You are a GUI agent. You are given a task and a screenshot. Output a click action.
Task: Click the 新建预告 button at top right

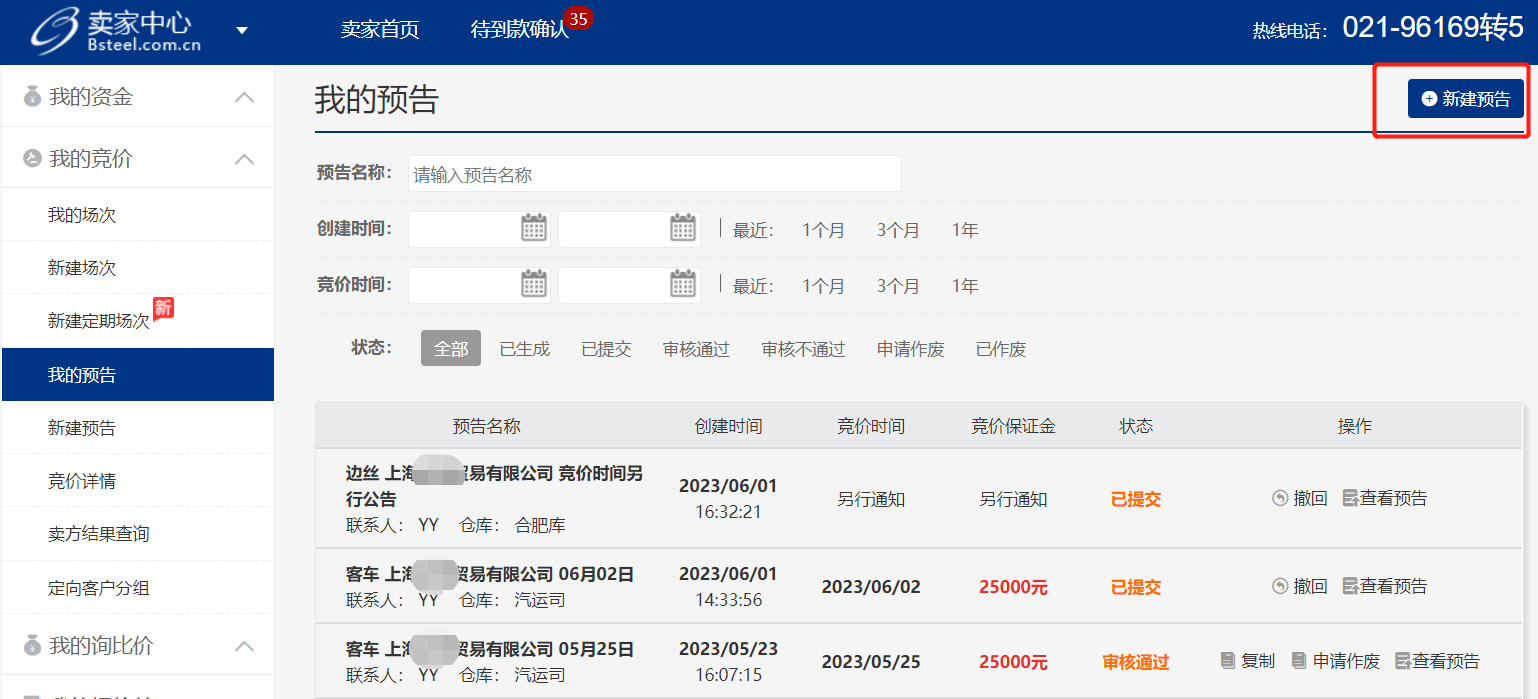[x=1465, y=99]
